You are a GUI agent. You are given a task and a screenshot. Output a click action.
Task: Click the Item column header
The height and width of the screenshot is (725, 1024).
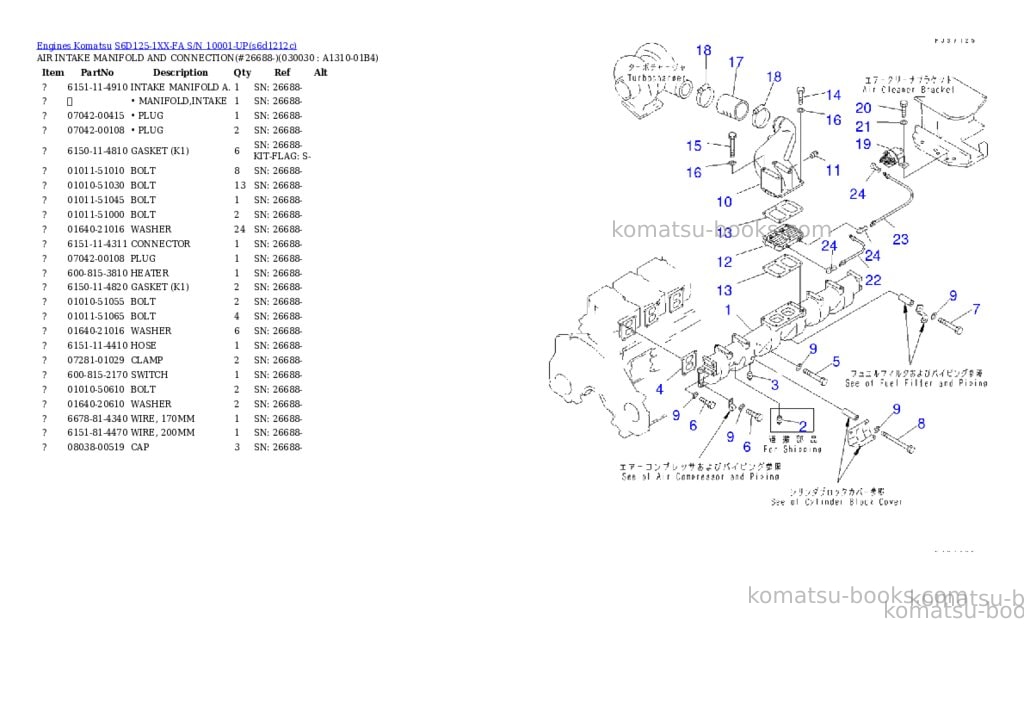(53, 72)
